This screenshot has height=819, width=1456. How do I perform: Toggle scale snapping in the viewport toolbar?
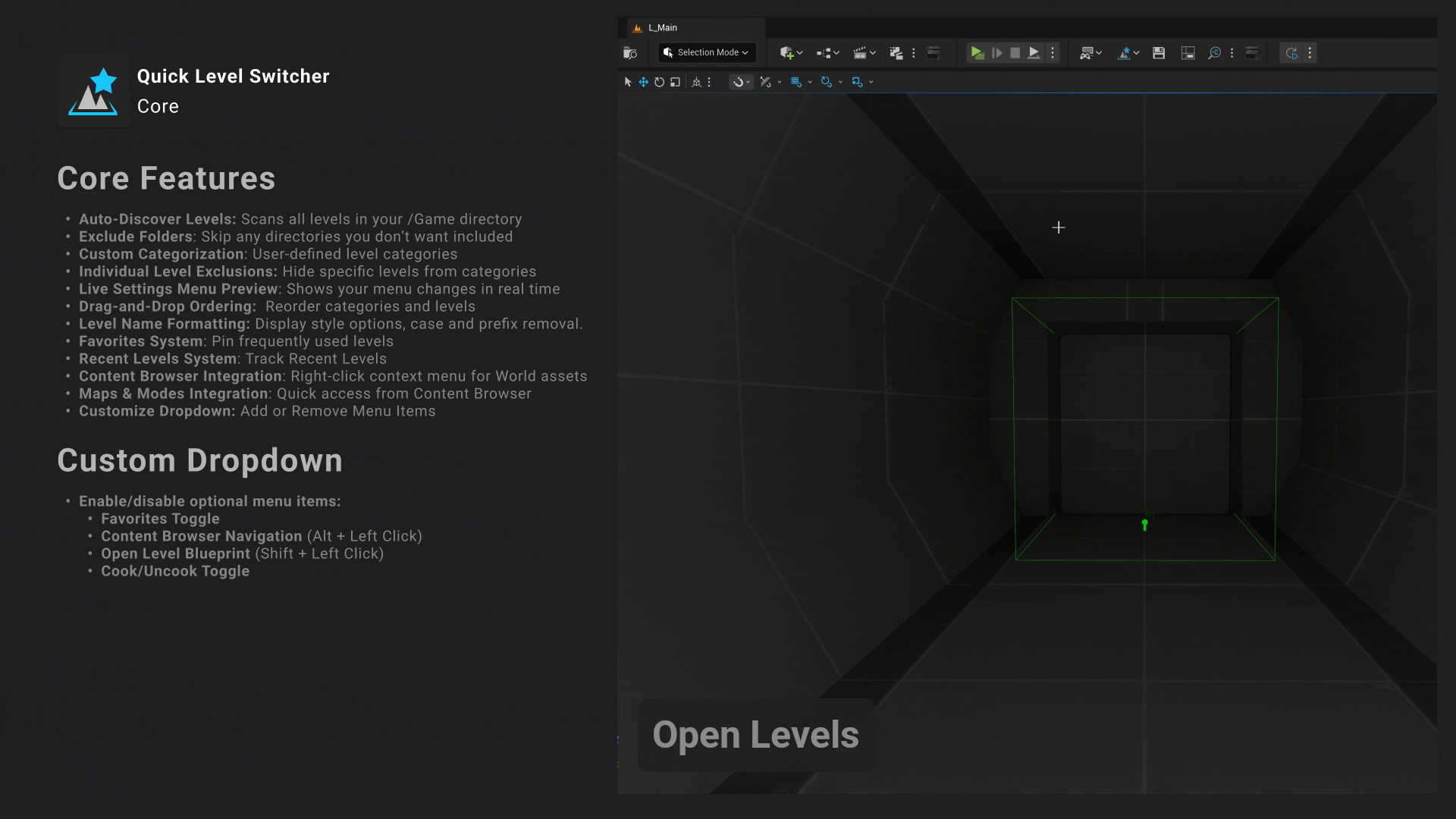click(857, 82)
